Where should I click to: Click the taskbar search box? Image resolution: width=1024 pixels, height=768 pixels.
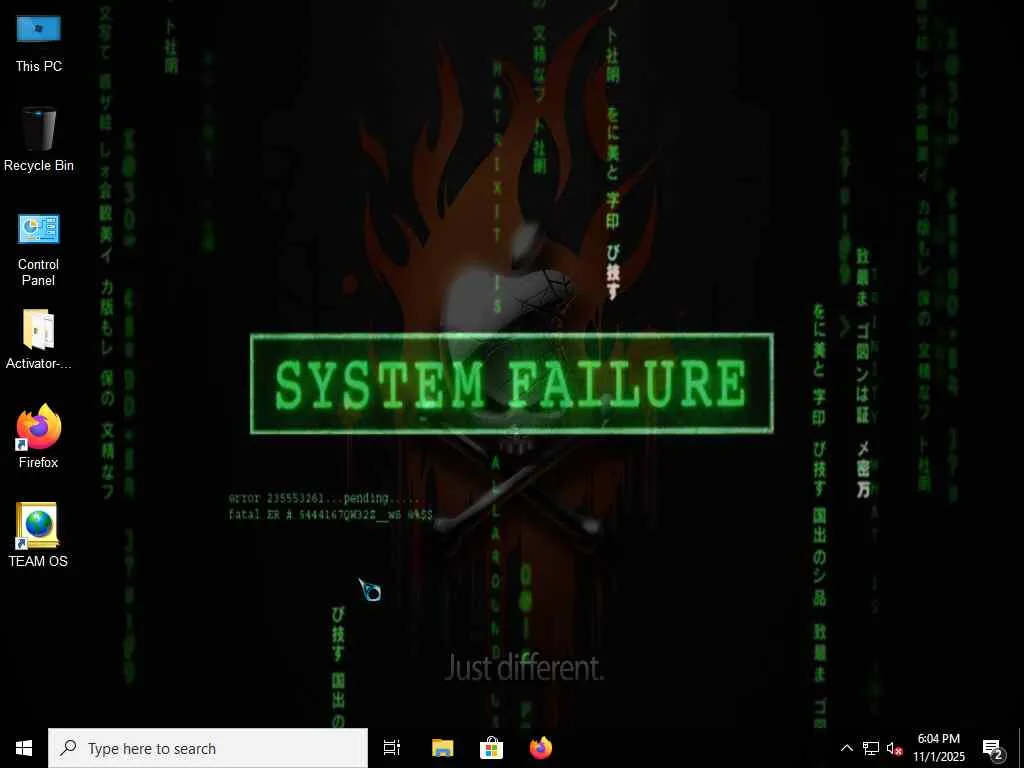pyautogui.click(x=208, y=748)
